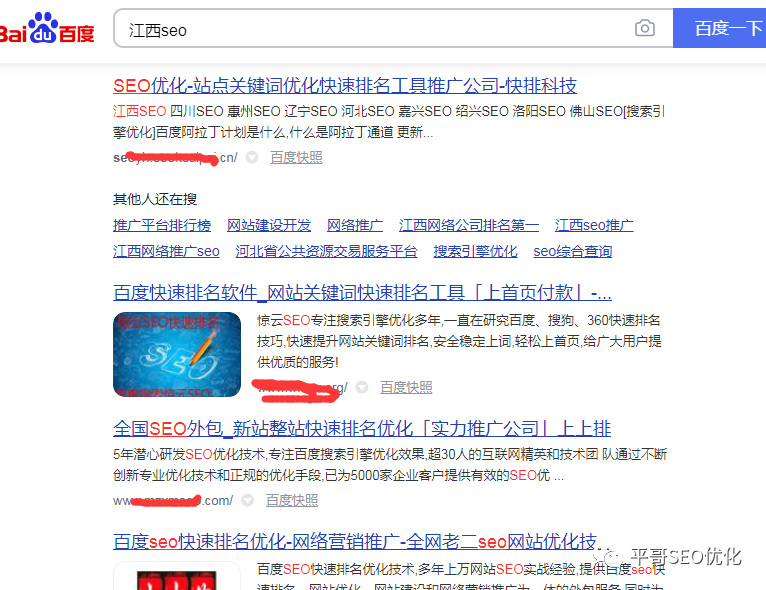Click the www .com/ URL text of third result

[173, 501]
